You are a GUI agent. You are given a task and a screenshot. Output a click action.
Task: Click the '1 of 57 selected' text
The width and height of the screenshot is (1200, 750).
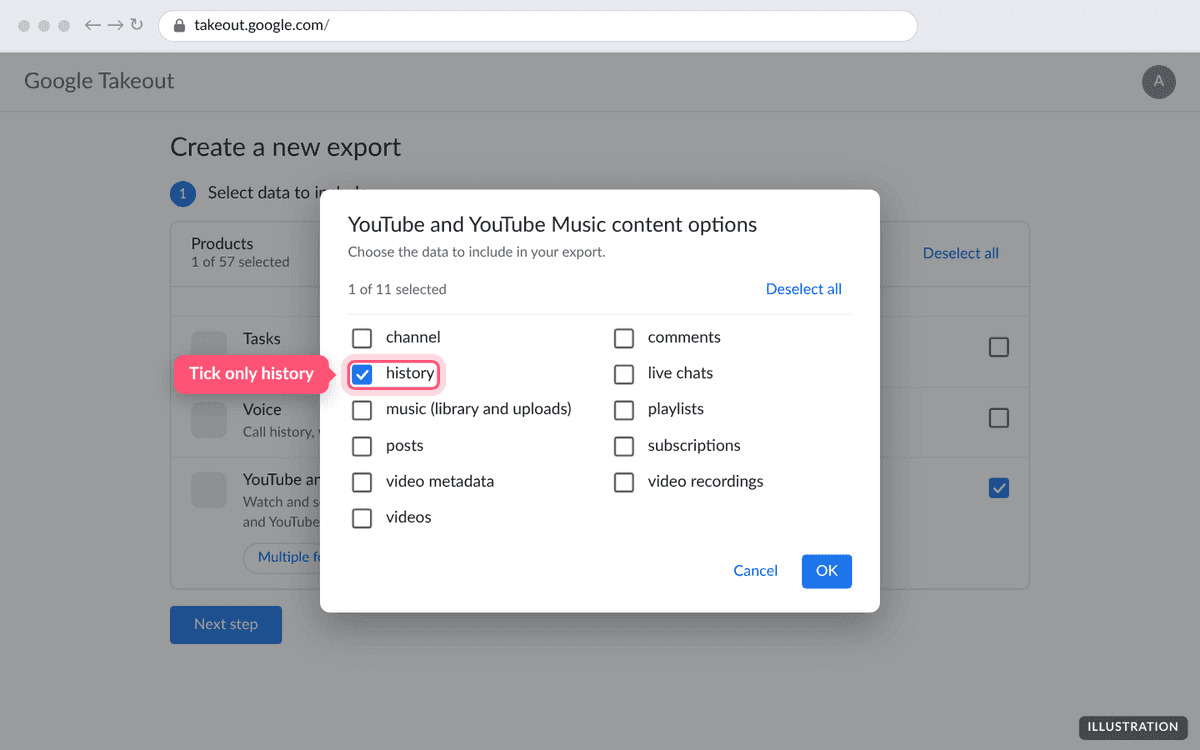[x=240, y=262]
